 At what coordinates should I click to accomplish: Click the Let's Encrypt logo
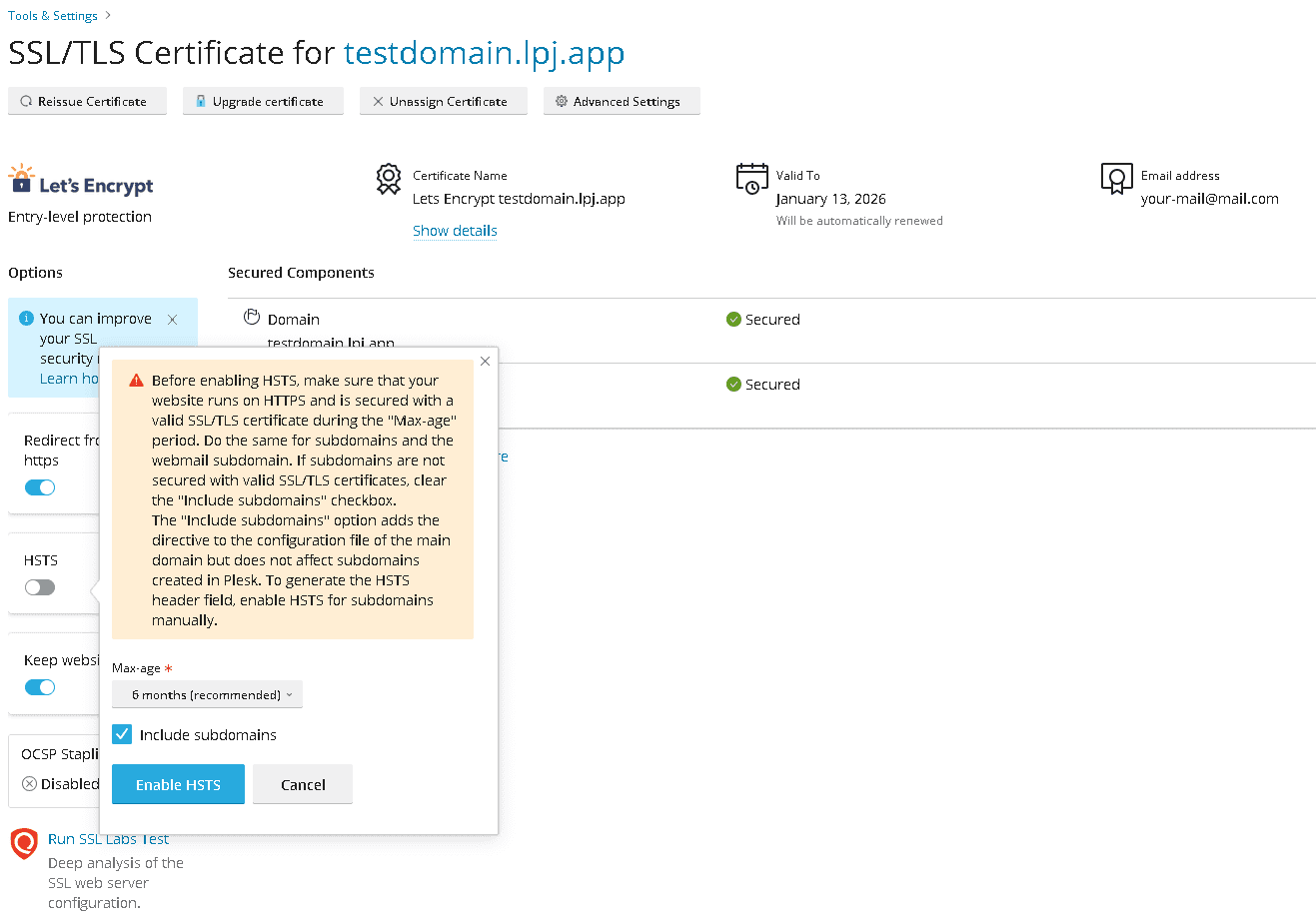click(81, 181)
